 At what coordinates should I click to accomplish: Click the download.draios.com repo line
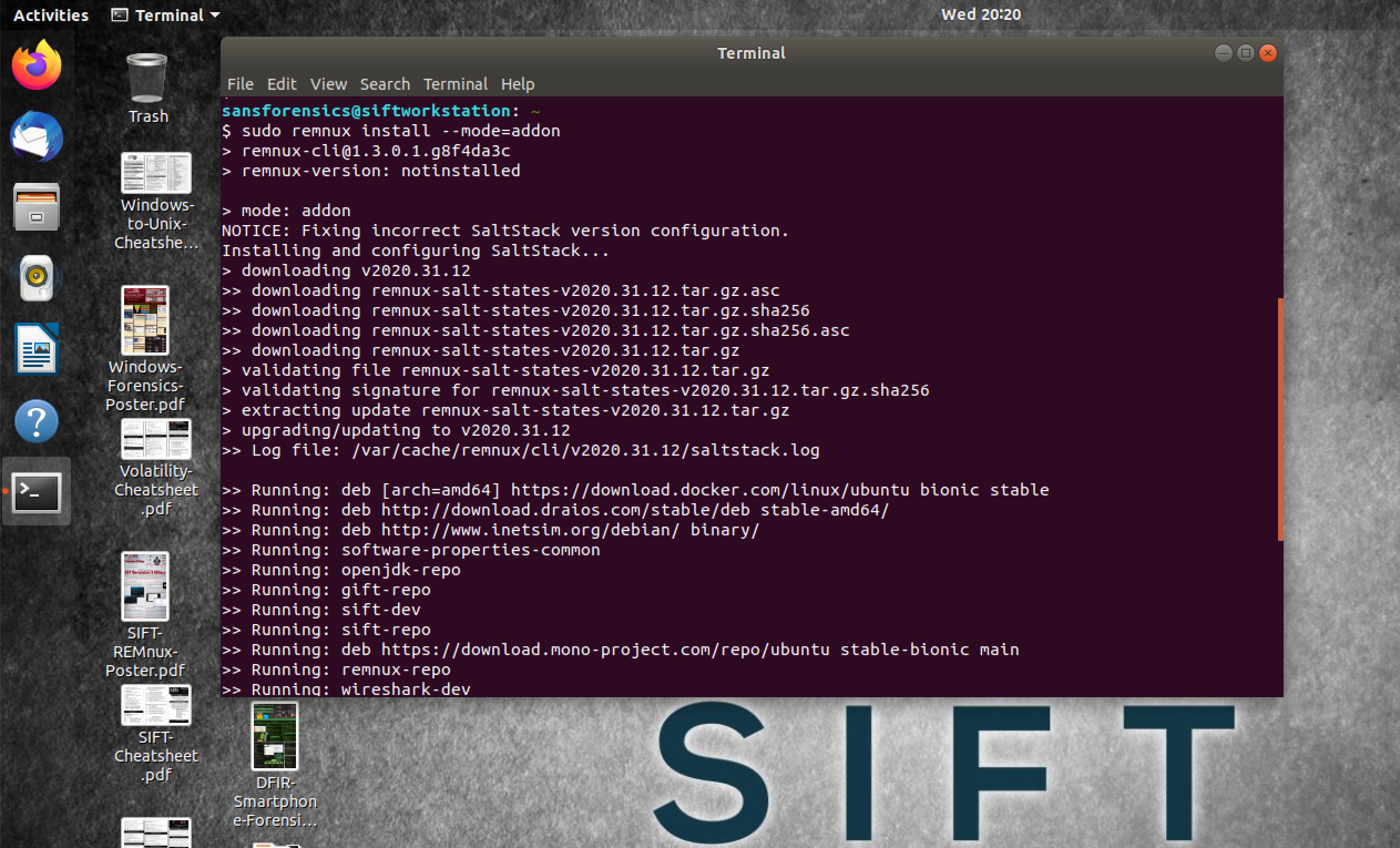(555, 509)
